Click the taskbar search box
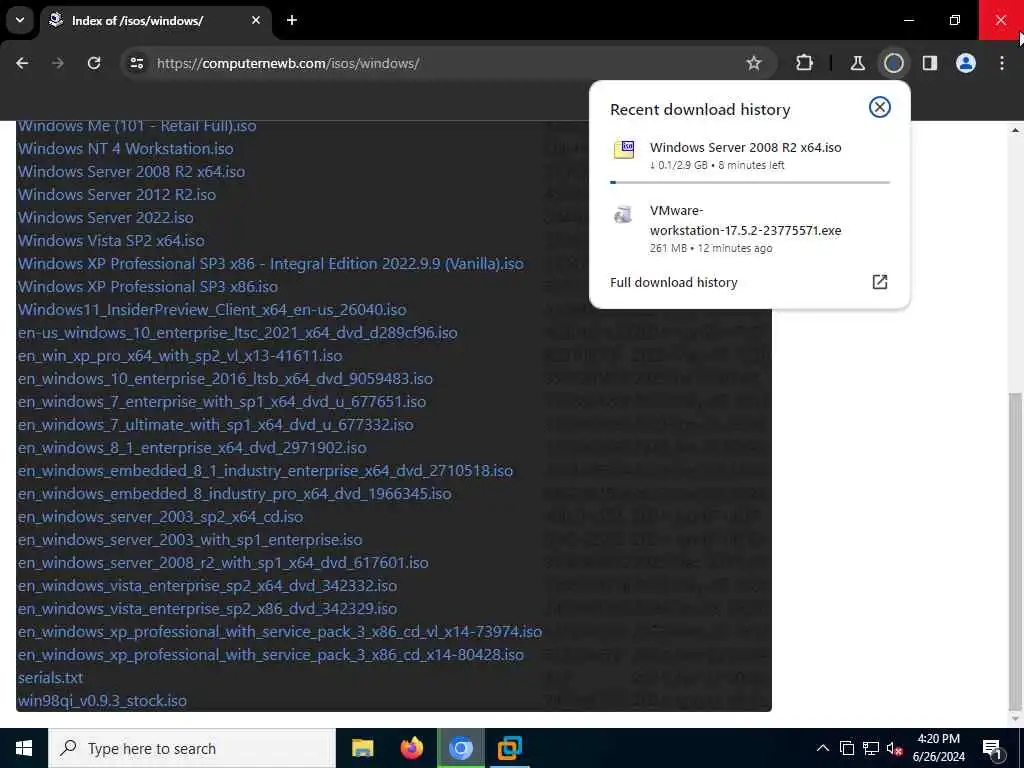The height and width of the screenshot is (768, 1024). [x=192, y=748]
